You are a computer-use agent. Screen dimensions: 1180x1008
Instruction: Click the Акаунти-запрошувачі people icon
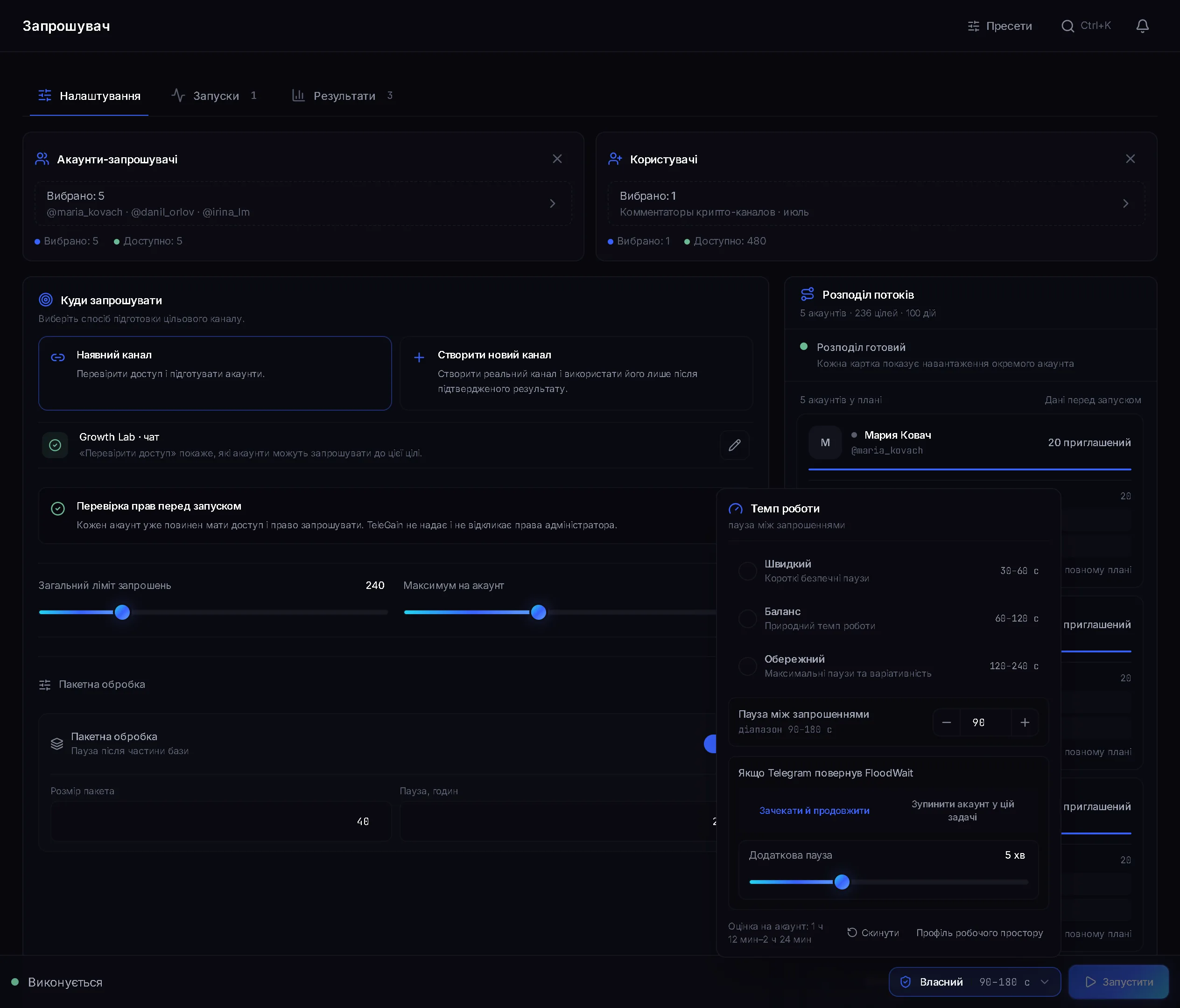pos(42,159)
